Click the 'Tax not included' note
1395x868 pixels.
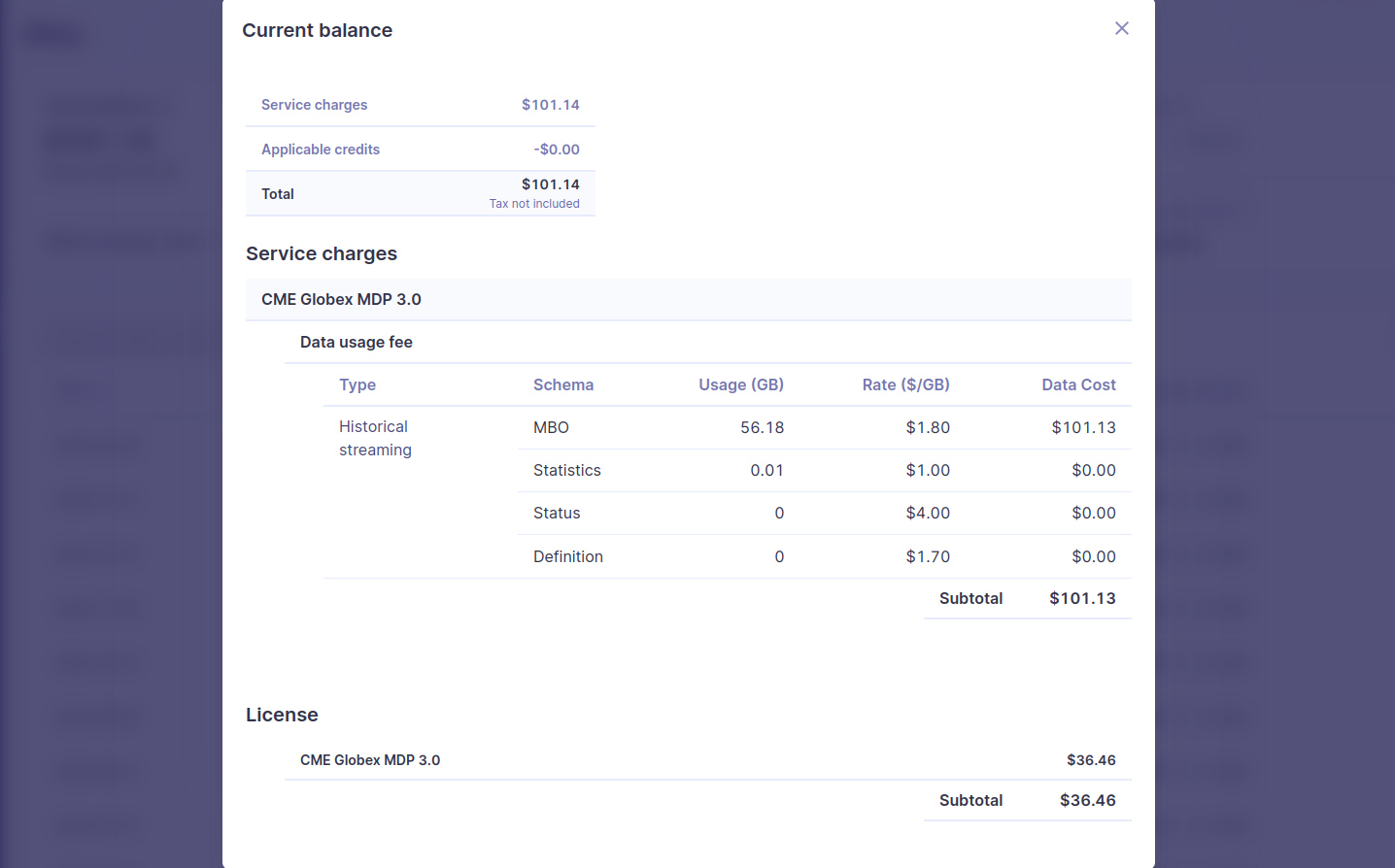tap(534, 204)
